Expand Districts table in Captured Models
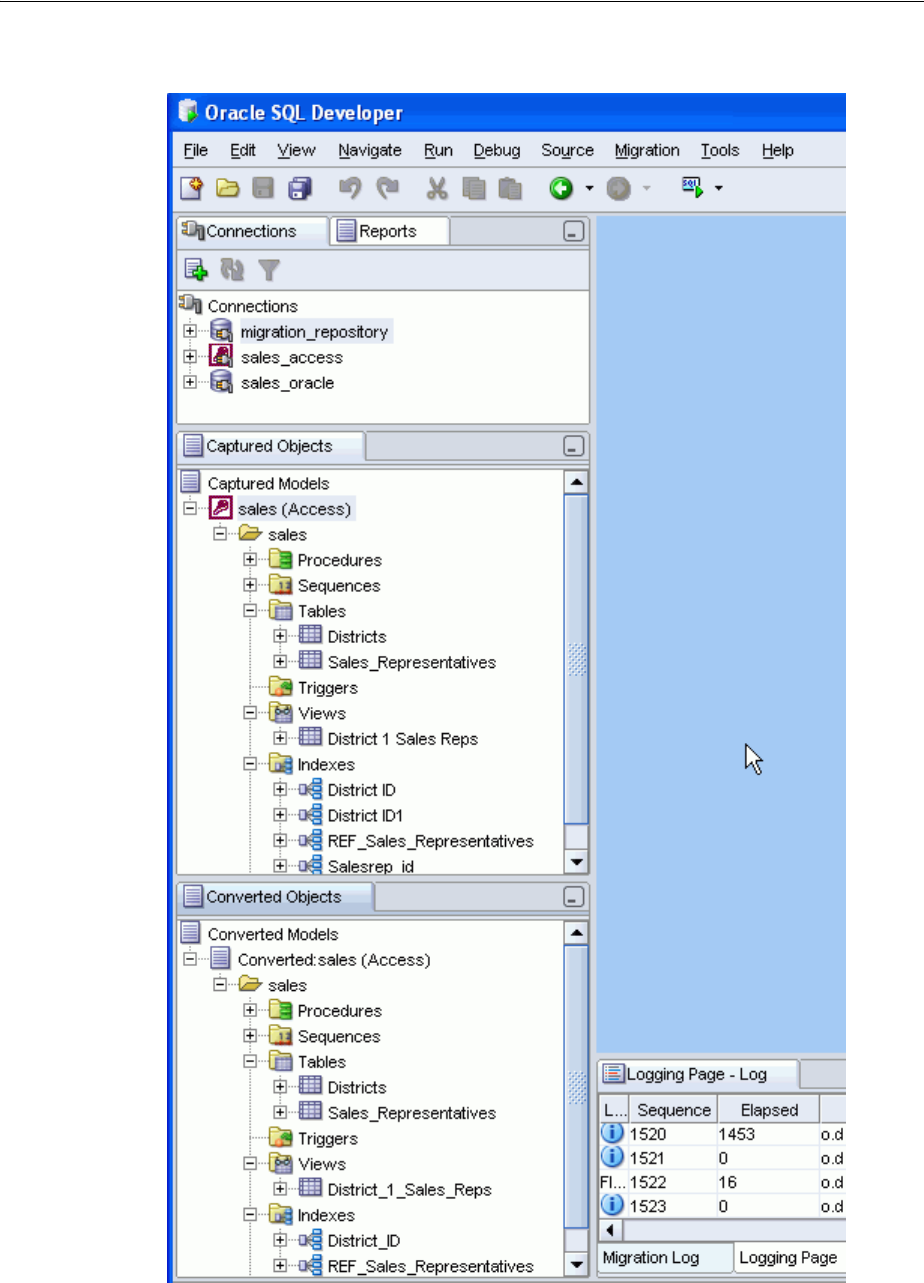 pos(280,636)
